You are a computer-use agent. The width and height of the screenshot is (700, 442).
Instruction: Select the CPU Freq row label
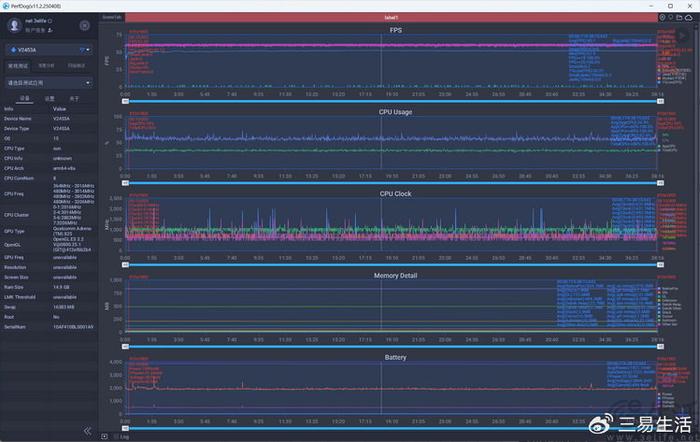point(14,194)
